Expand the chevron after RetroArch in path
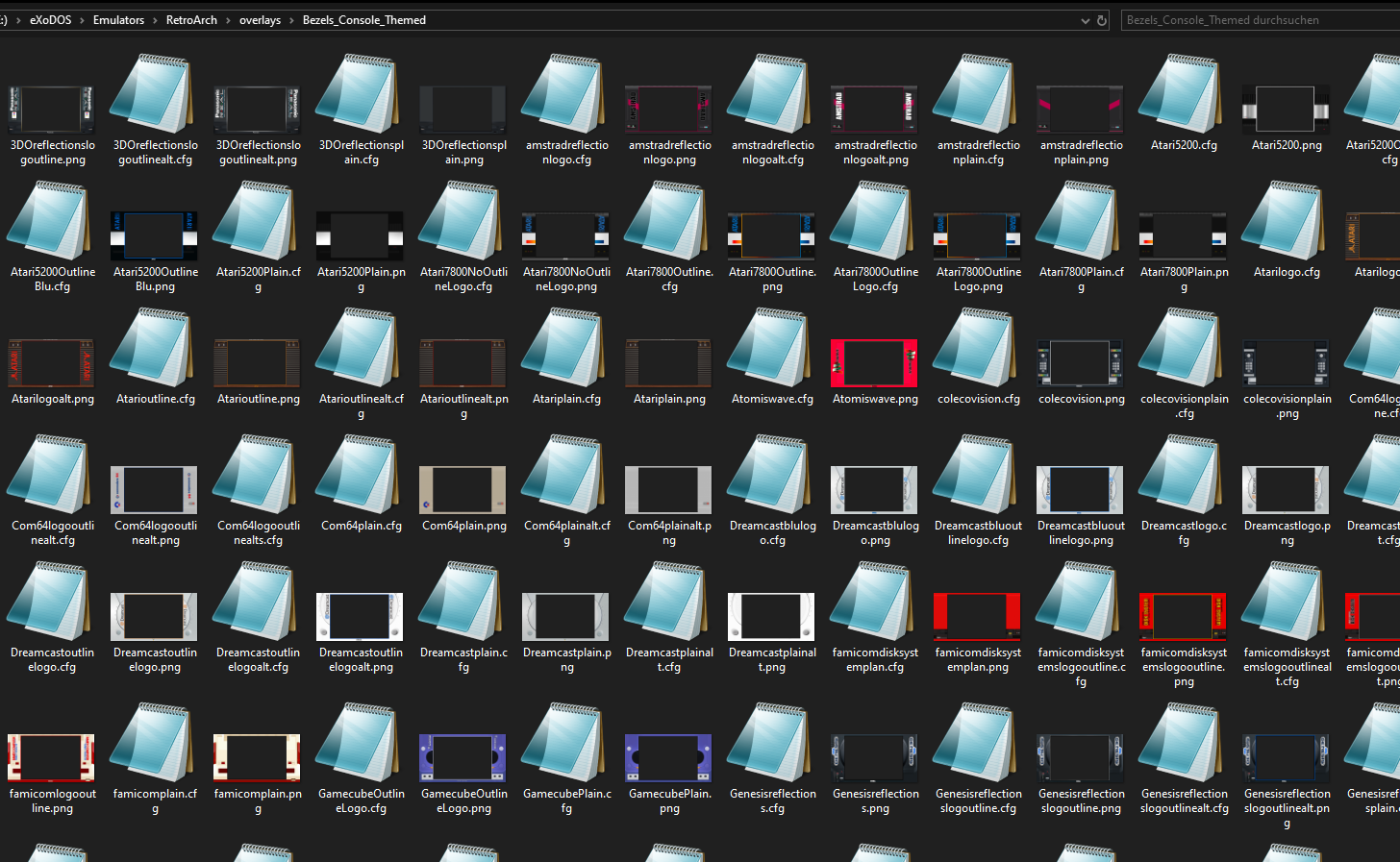The width and height of the screenshot is (1400, 862). [x=228, y=20]
